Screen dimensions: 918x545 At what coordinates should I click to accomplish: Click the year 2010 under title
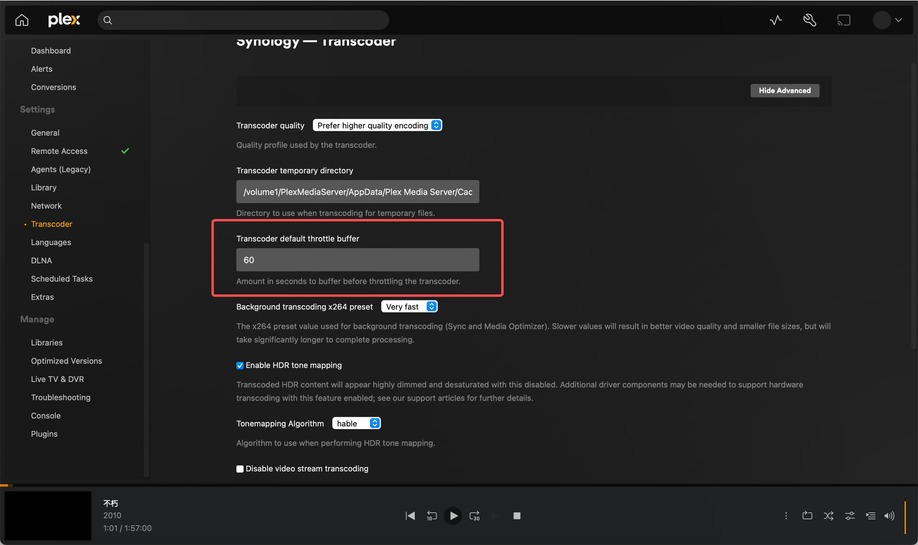coord(112,516)
